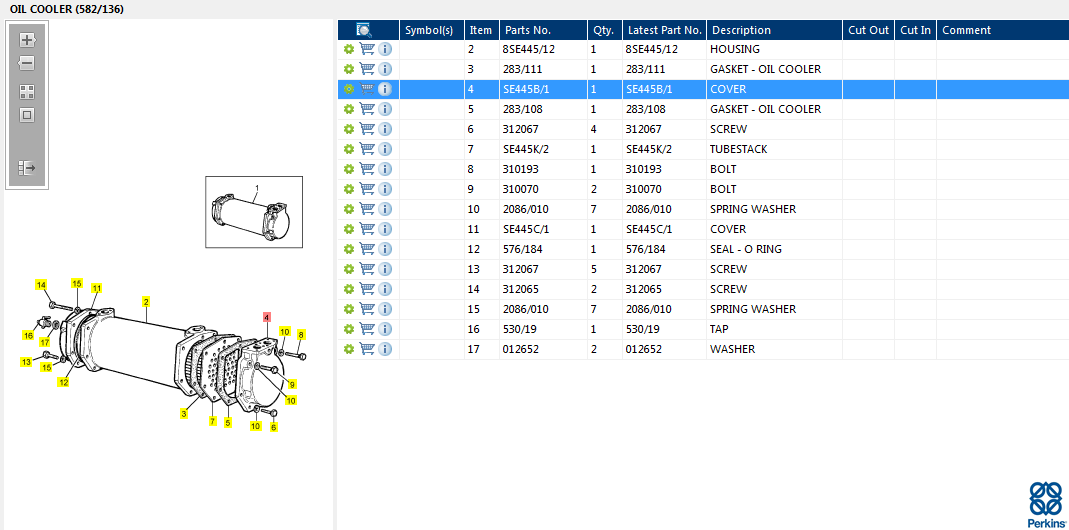Screen dimensions: 1069x530
Task: Click gear icon for gasket 283/108
Action: point(348,109)
